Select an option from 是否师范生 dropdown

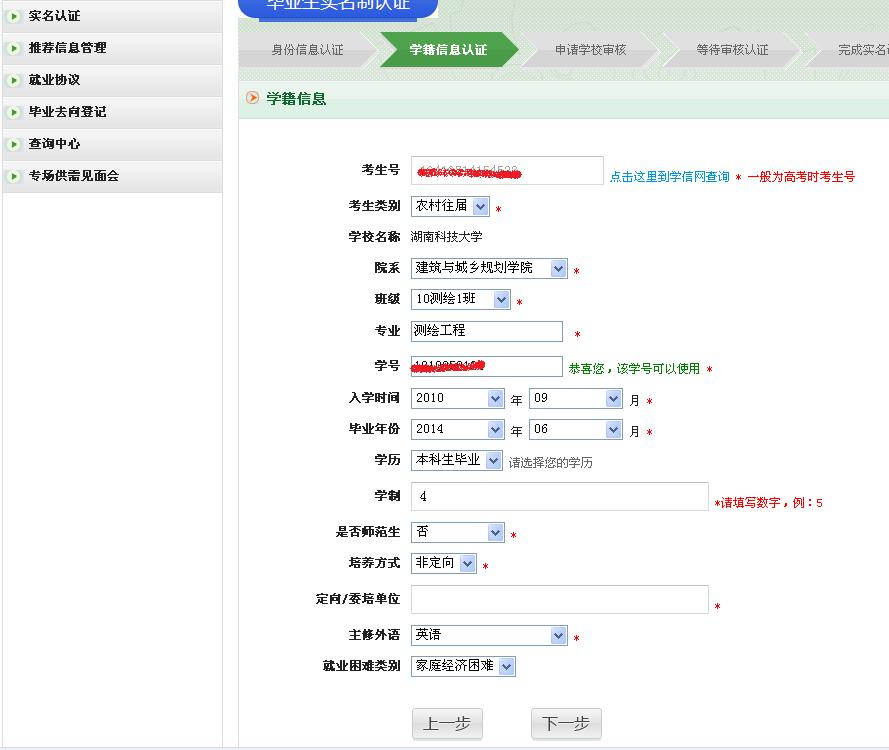click(x=495, y=533)
